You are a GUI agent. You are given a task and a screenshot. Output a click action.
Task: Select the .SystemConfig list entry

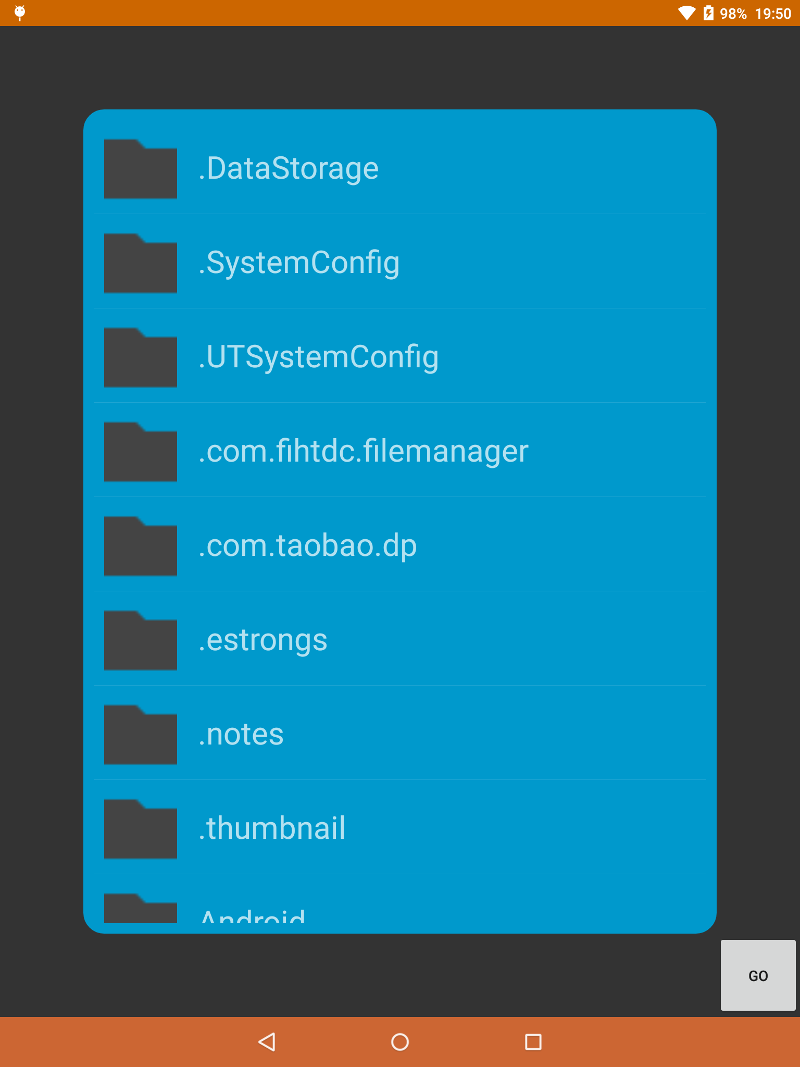point(299,263)
